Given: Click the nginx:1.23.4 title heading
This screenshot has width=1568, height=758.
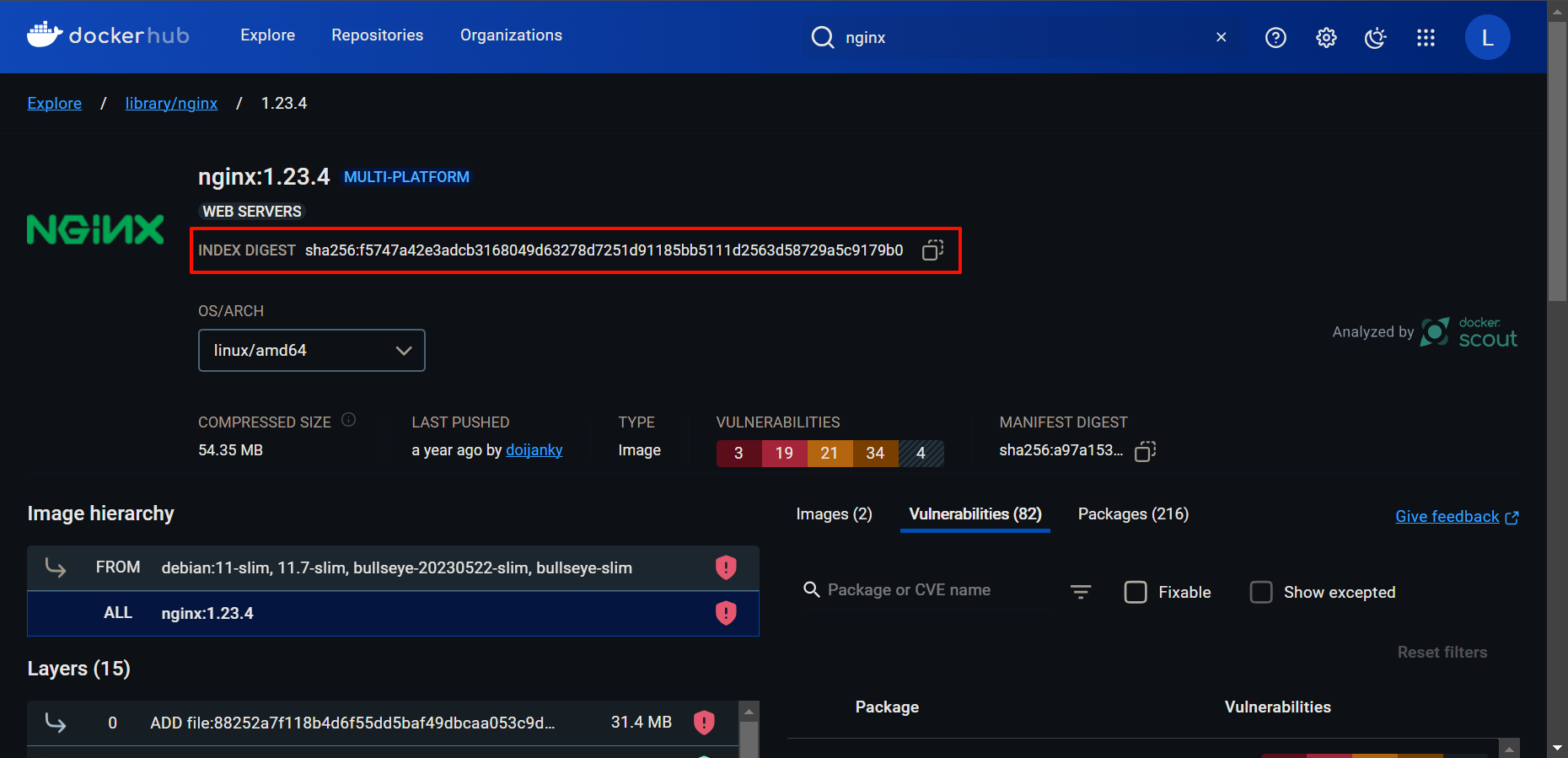Looking at the screenshot, I should [x=264, y=176].
